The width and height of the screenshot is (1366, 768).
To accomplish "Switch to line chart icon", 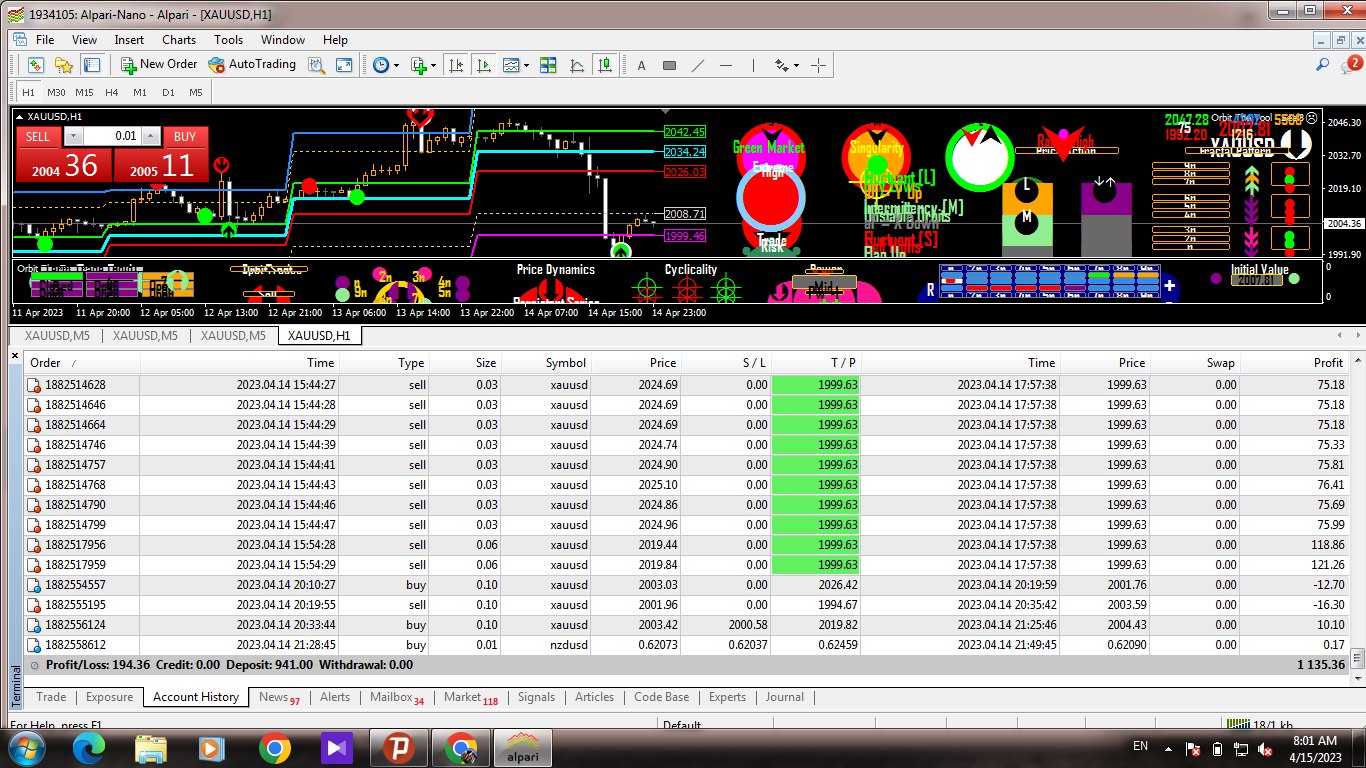I will (x=577, y=65).
